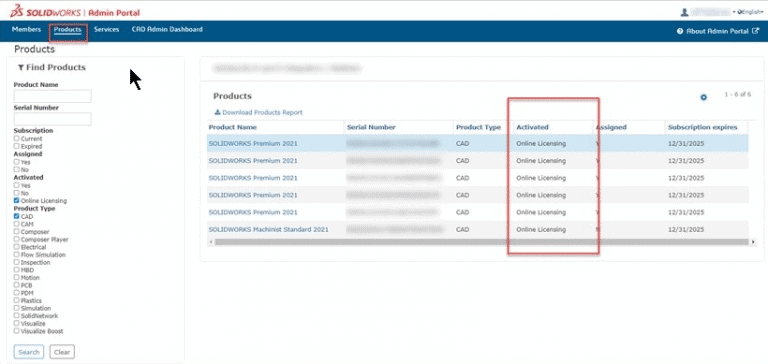Click 12/31/2025 date in Machinist row
This screenshot has height=364, width=768.
click(686, 229)
